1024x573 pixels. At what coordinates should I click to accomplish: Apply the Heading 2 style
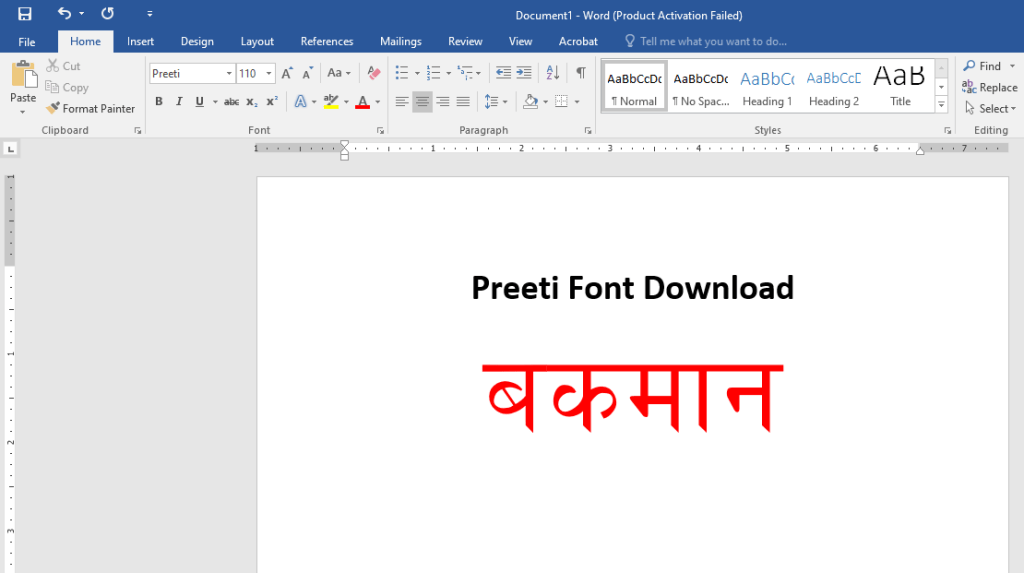click(x=834, y=87)
